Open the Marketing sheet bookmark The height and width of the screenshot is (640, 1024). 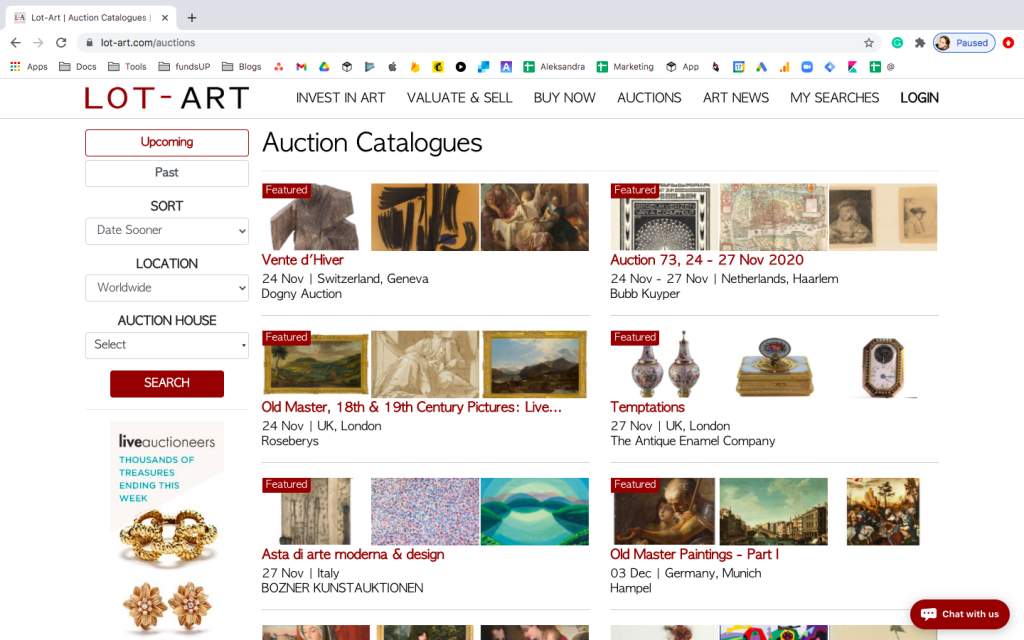[625, 67]
